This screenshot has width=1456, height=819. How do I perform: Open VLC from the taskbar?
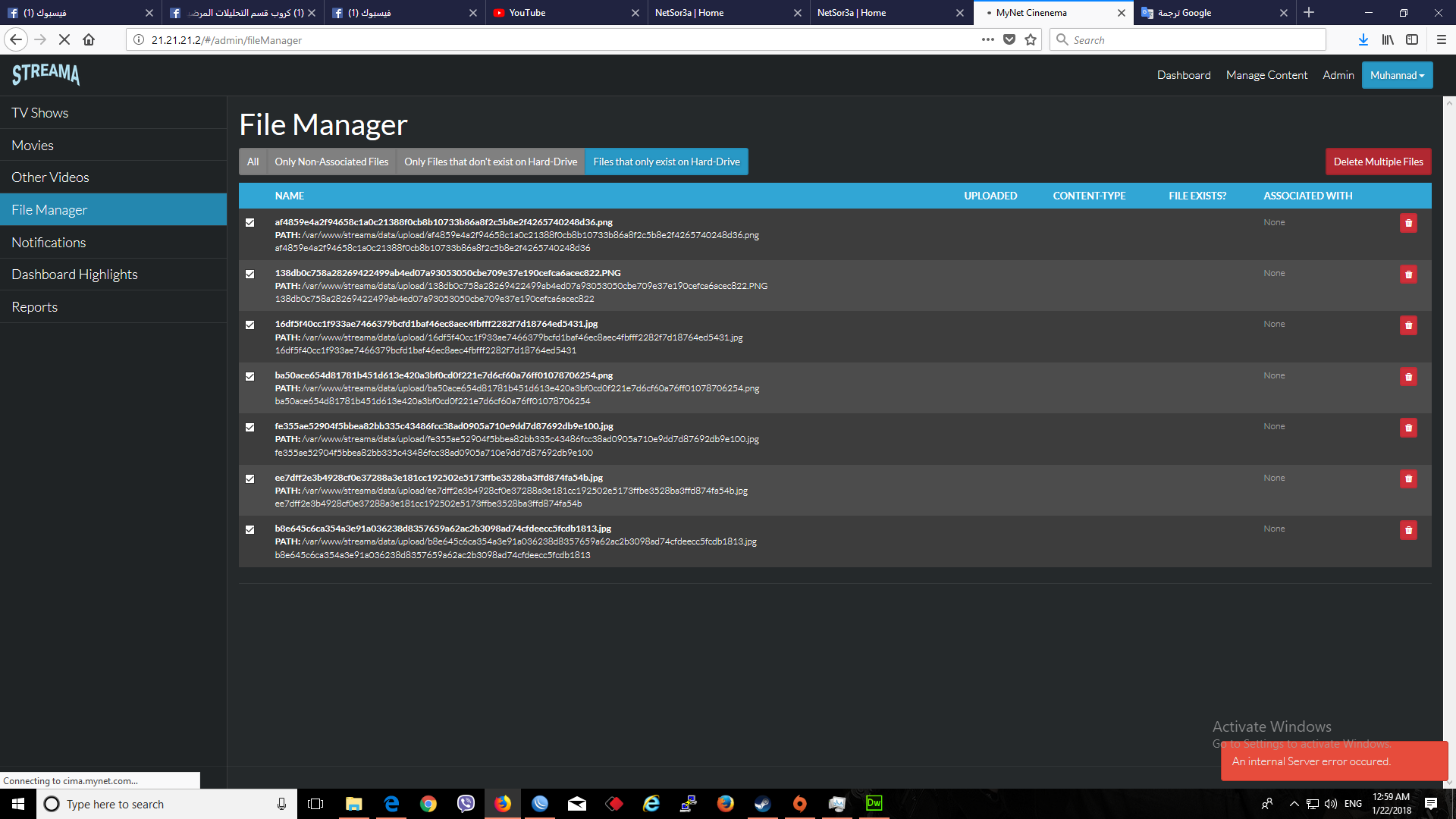click(x=799, y=804)
